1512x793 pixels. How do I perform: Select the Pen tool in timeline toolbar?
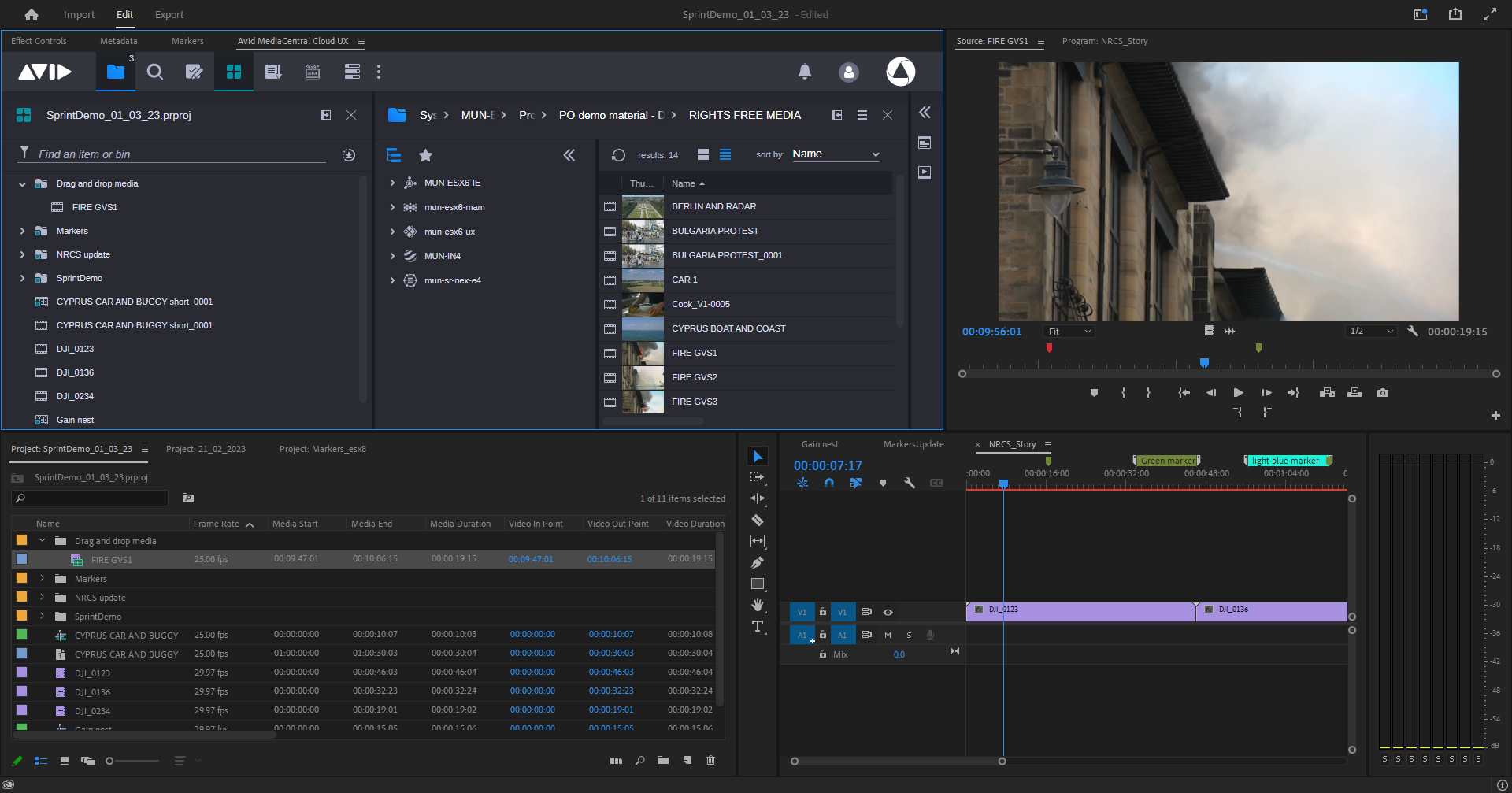pos(758,561)
